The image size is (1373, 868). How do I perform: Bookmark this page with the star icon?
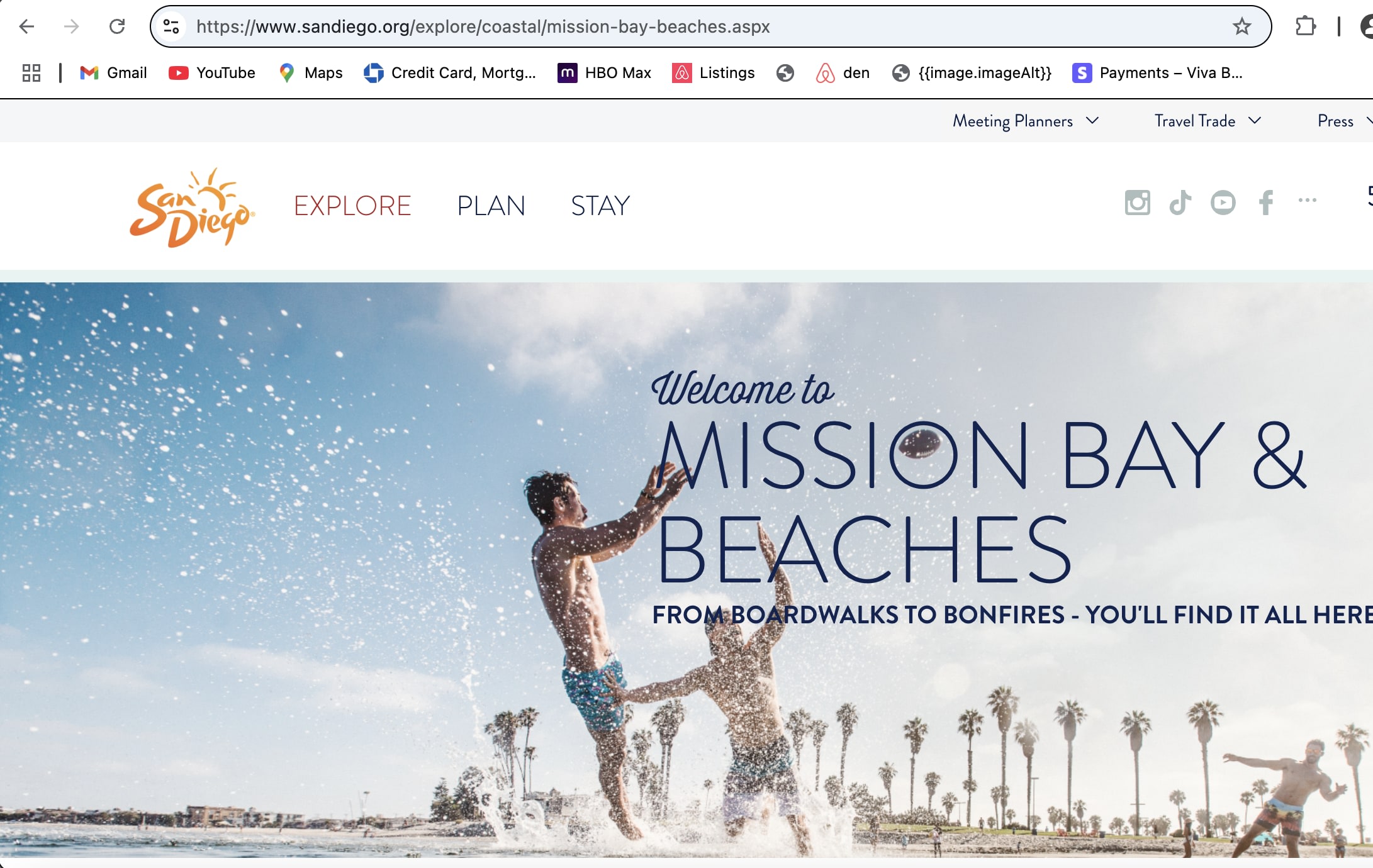(1241, 26)
